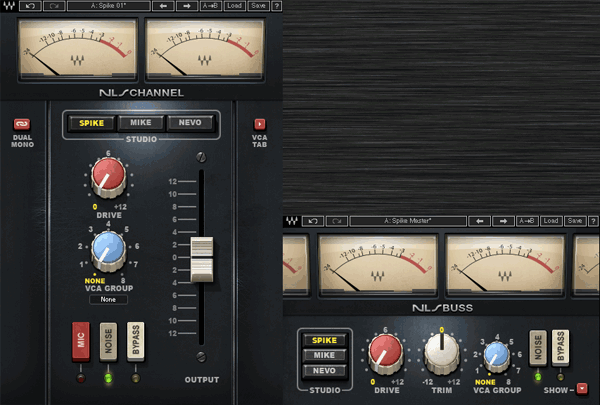Select SPIKE studio in NLS Channel
Image resolution: width=600 pixels, height=405 pixels.
coord(91,123)
